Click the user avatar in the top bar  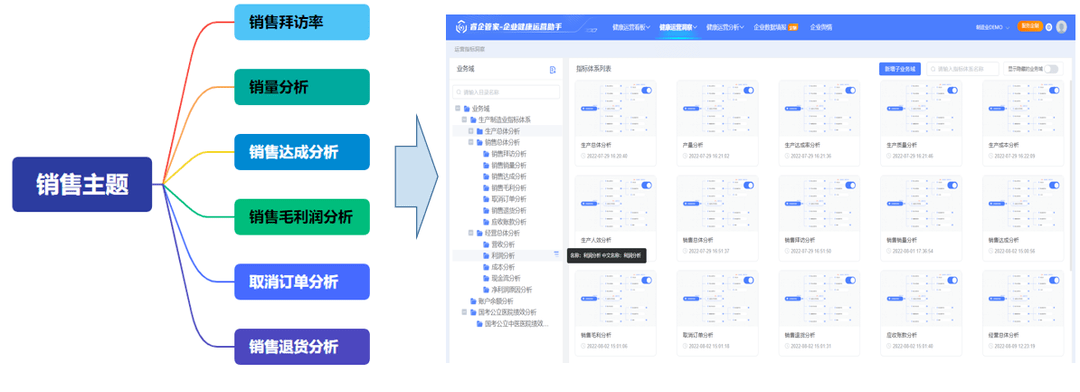click(1061, 28)
